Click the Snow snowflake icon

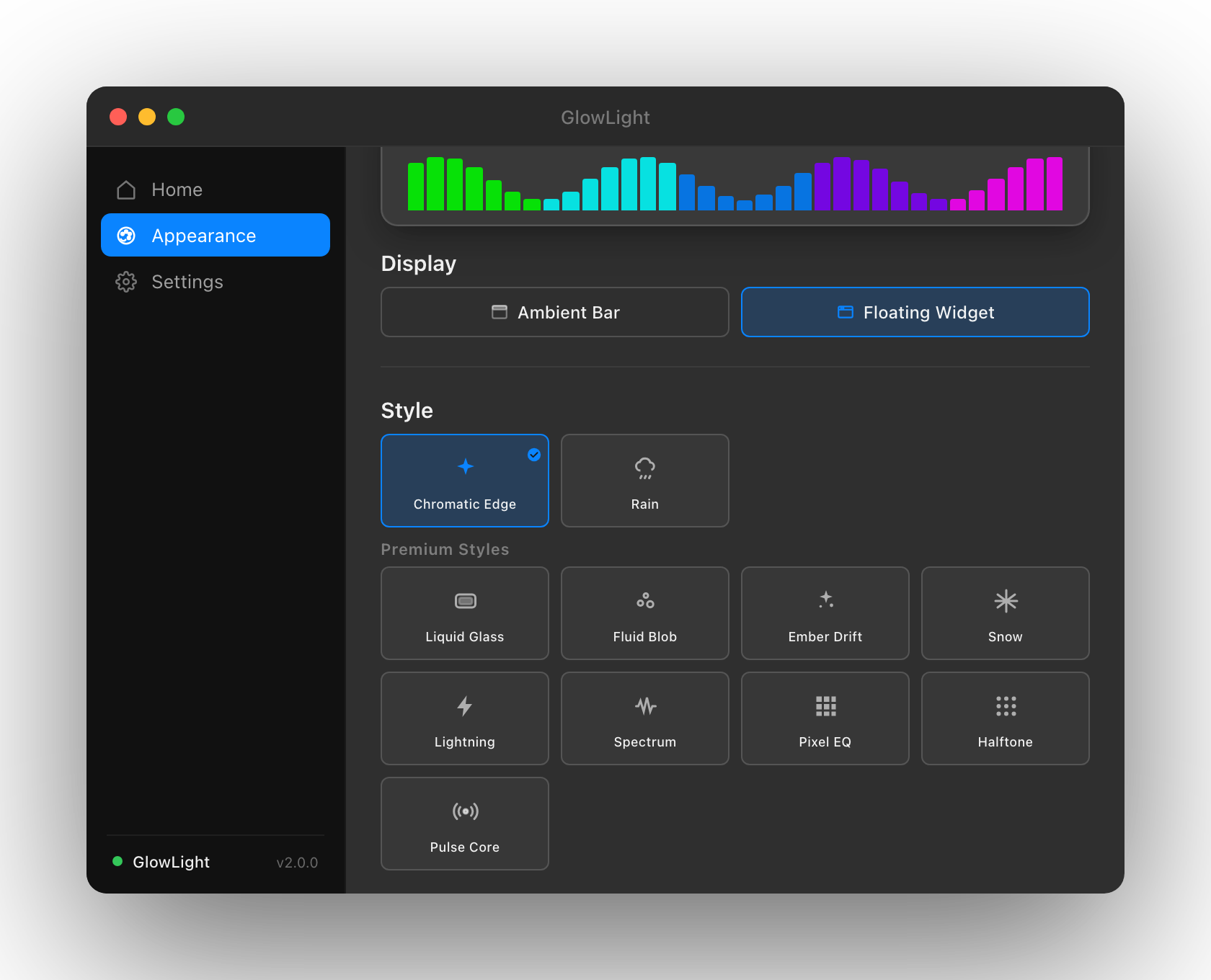[1006, 601]
